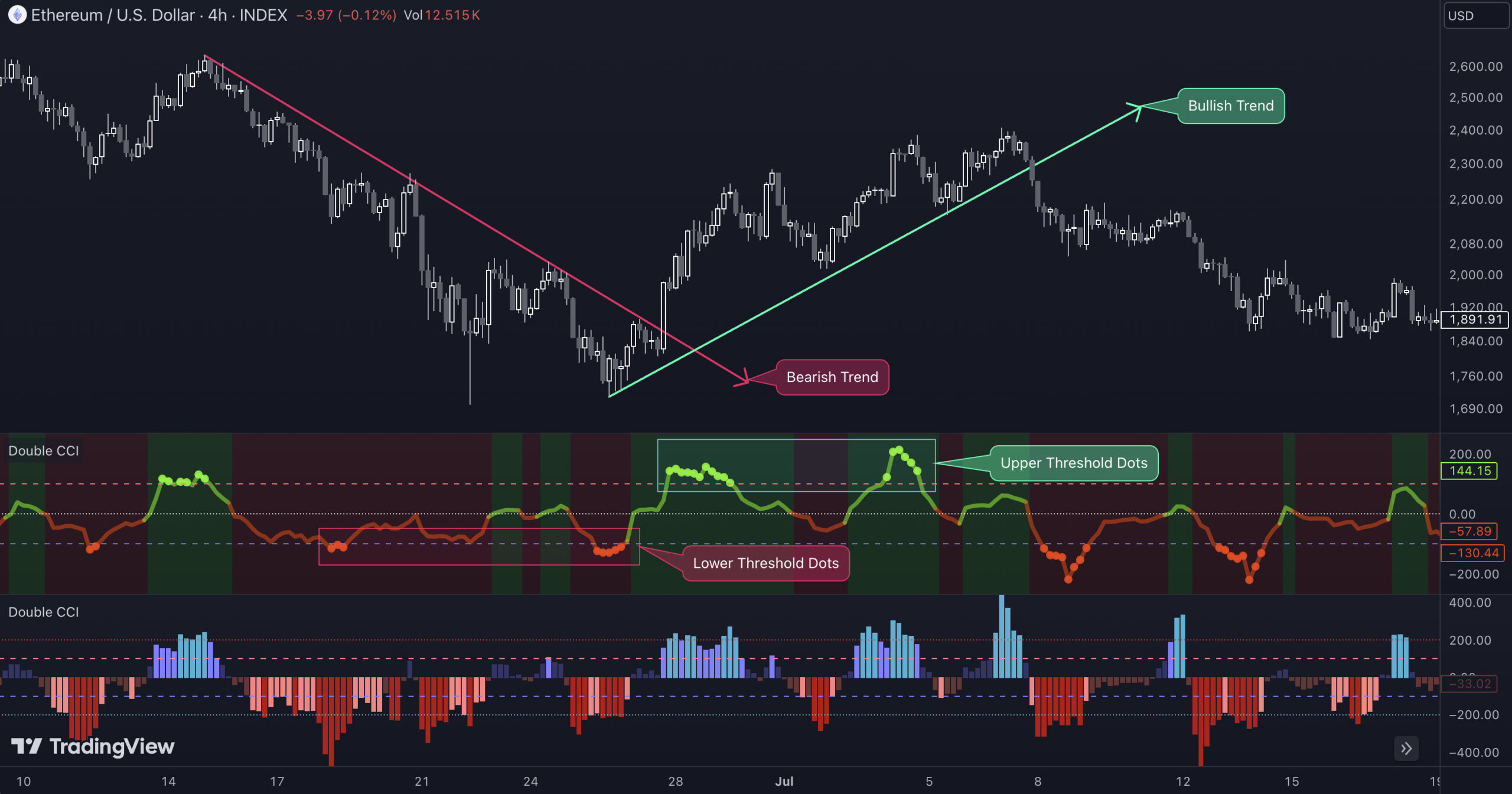Click the 2,080.00 price axis label
Screen dimensions: 1512x794
[1476, 244]
